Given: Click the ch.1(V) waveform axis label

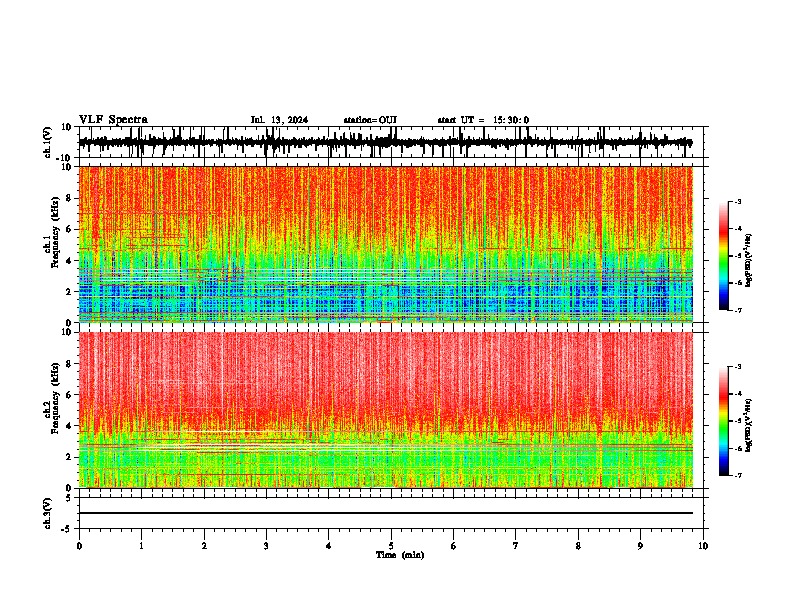Looking at the screenshot, I should pos(48,142).
